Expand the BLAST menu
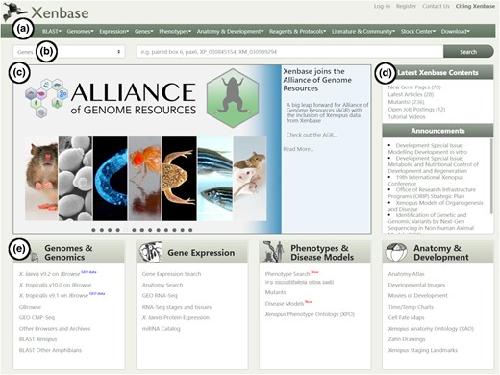The height and width of the screenshot is (375, 500). tap(52, 31)
